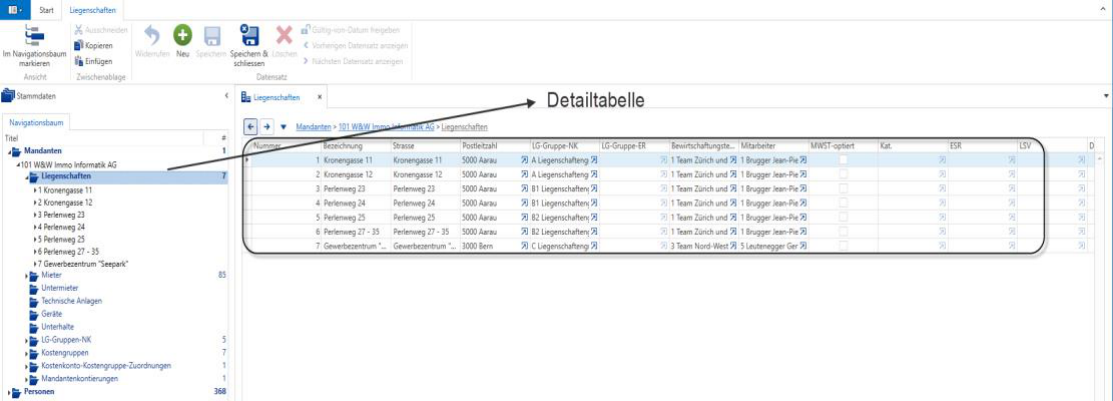Open the application menu button top-left
The image size is (1113, 401).
click(x=14, y=9)
